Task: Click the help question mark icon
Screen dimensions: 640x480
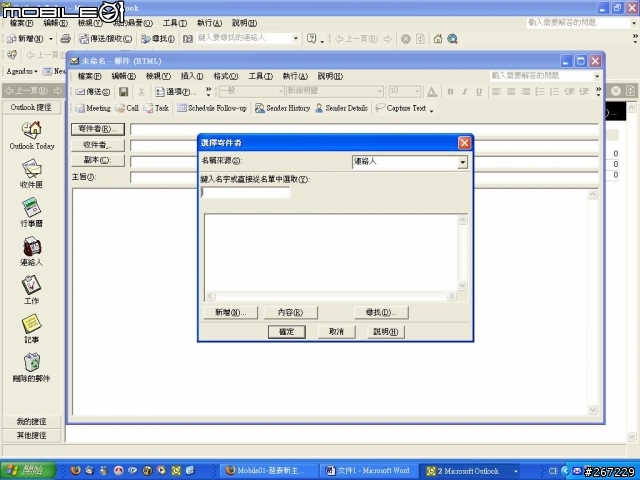Action: point(311,39)
